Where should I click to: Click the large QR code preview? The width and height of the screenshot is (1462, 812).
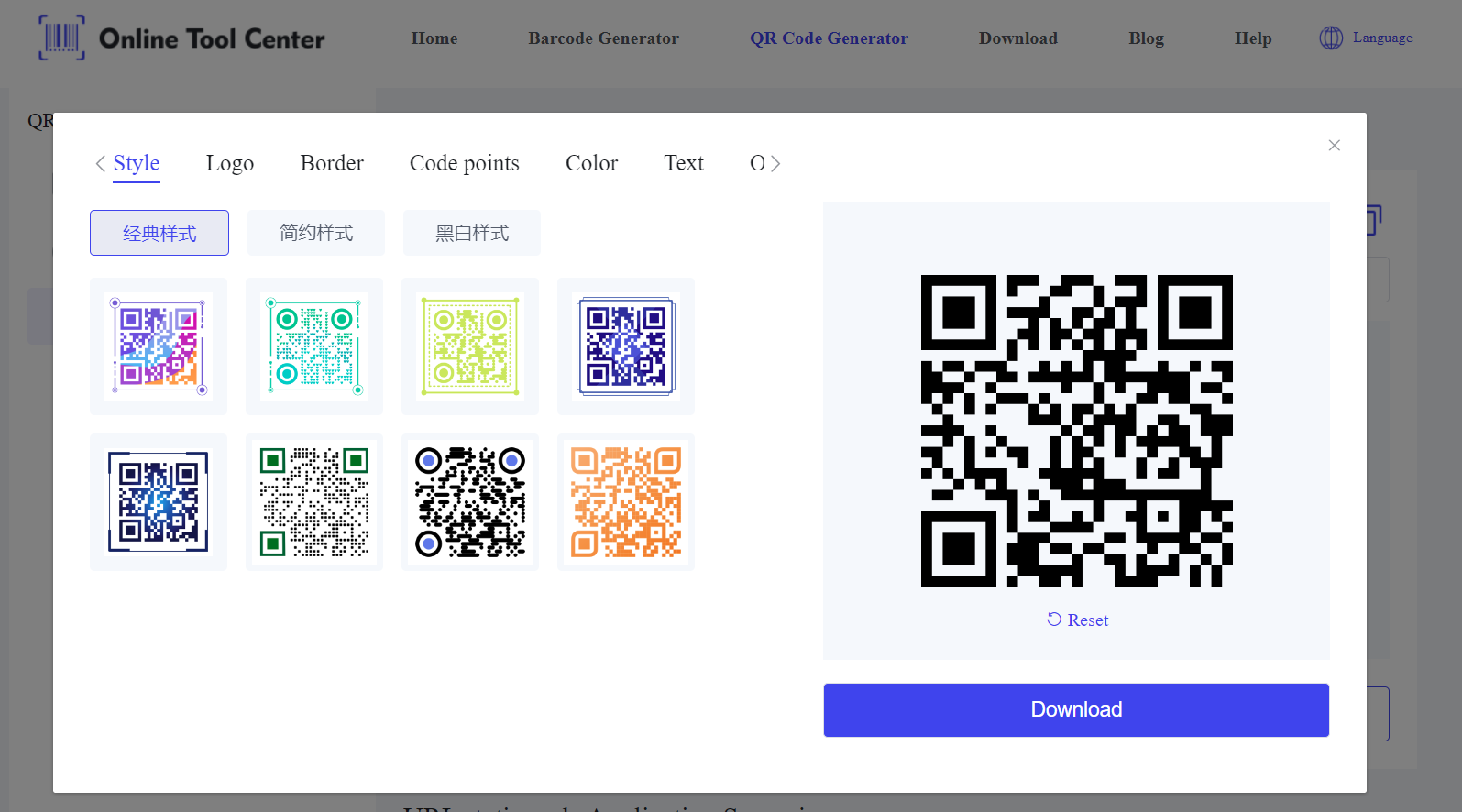coord(1077,431)
